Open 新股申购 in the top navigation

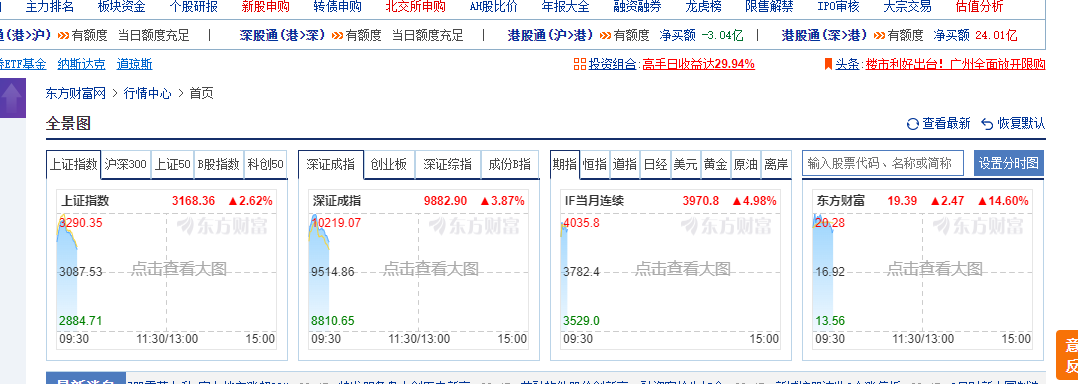pyautogui.click(x=266, y=8)
